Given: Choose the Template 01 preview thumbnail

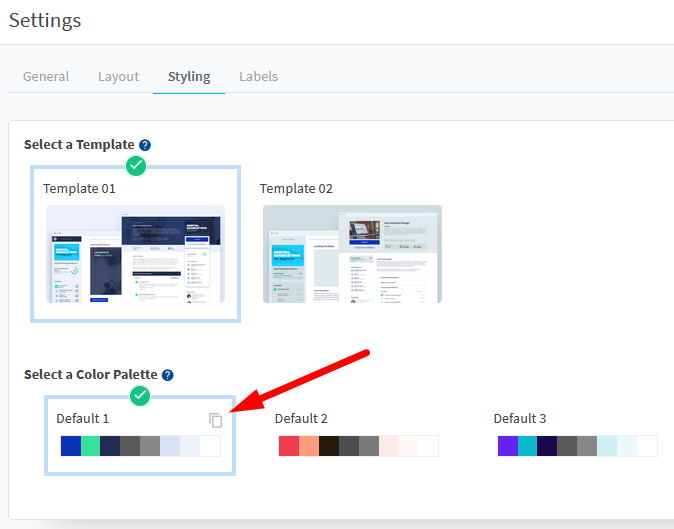Looking at the screenshot, I should (x=135, y=254).
